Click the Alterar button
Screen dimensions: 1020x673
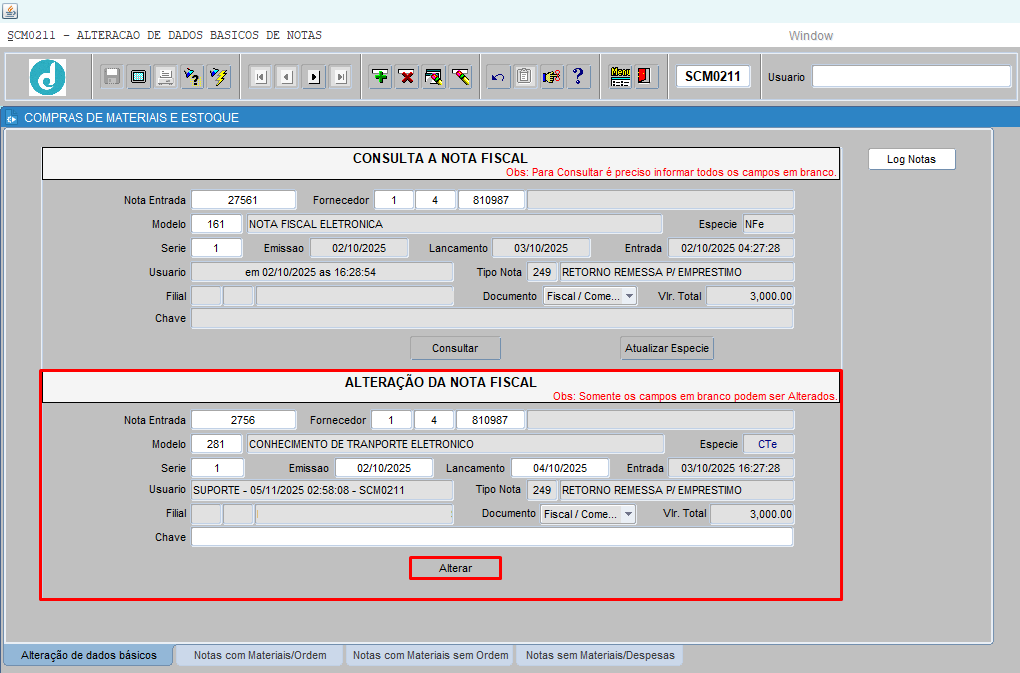tap(455, 568)
